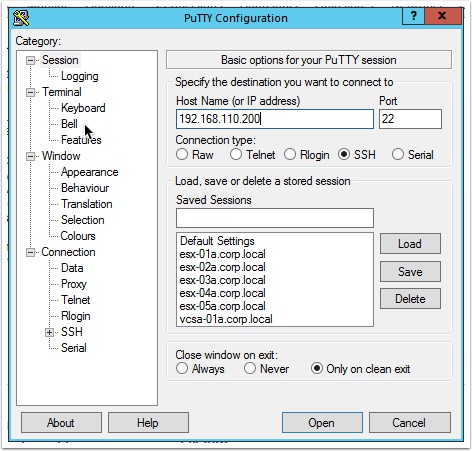Open the Terminal category
This screenshot has height=451, width=472.
click(62, 92)
